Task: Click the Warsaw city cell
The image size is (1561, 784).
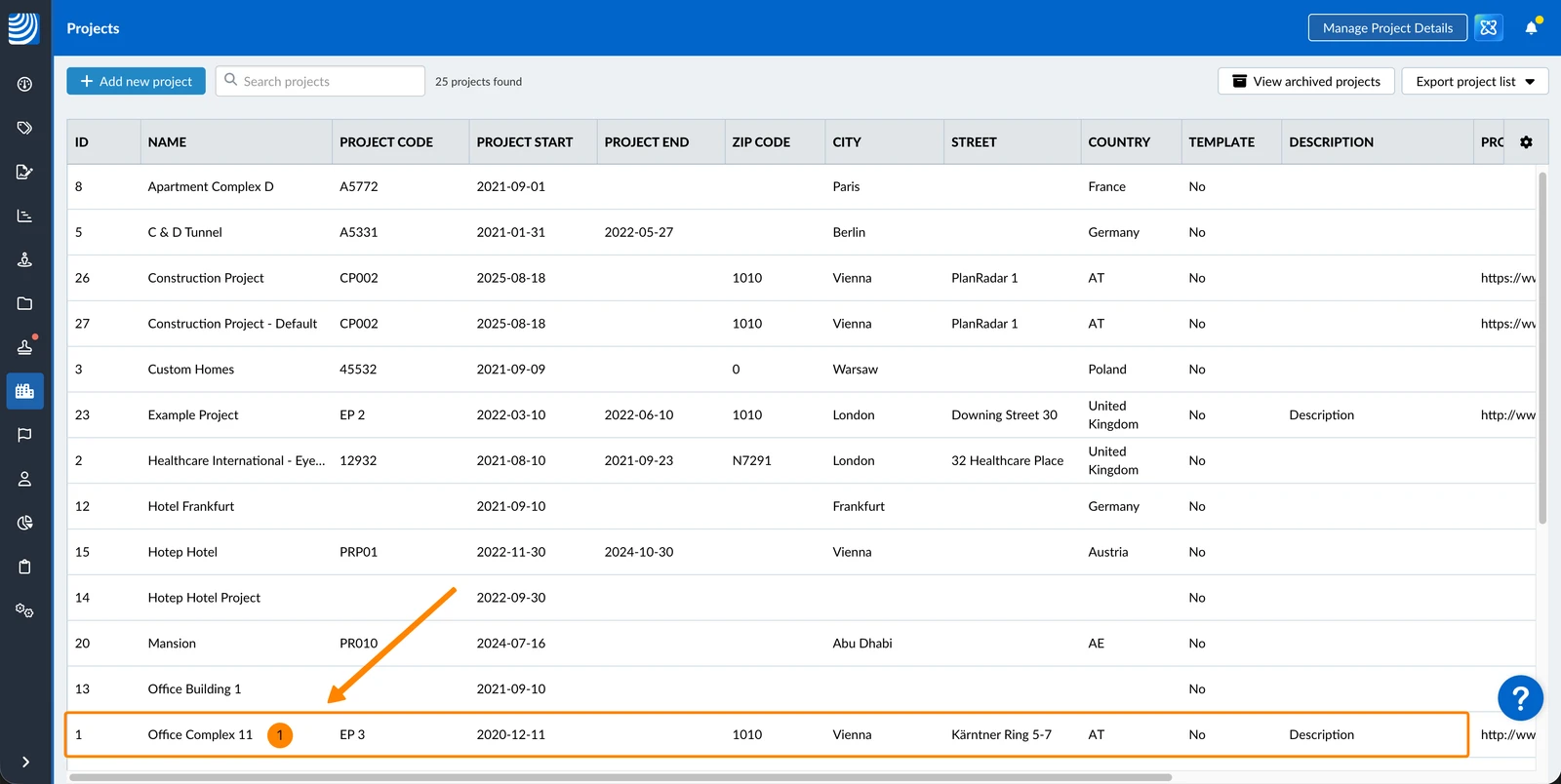Action: (855, 370)
